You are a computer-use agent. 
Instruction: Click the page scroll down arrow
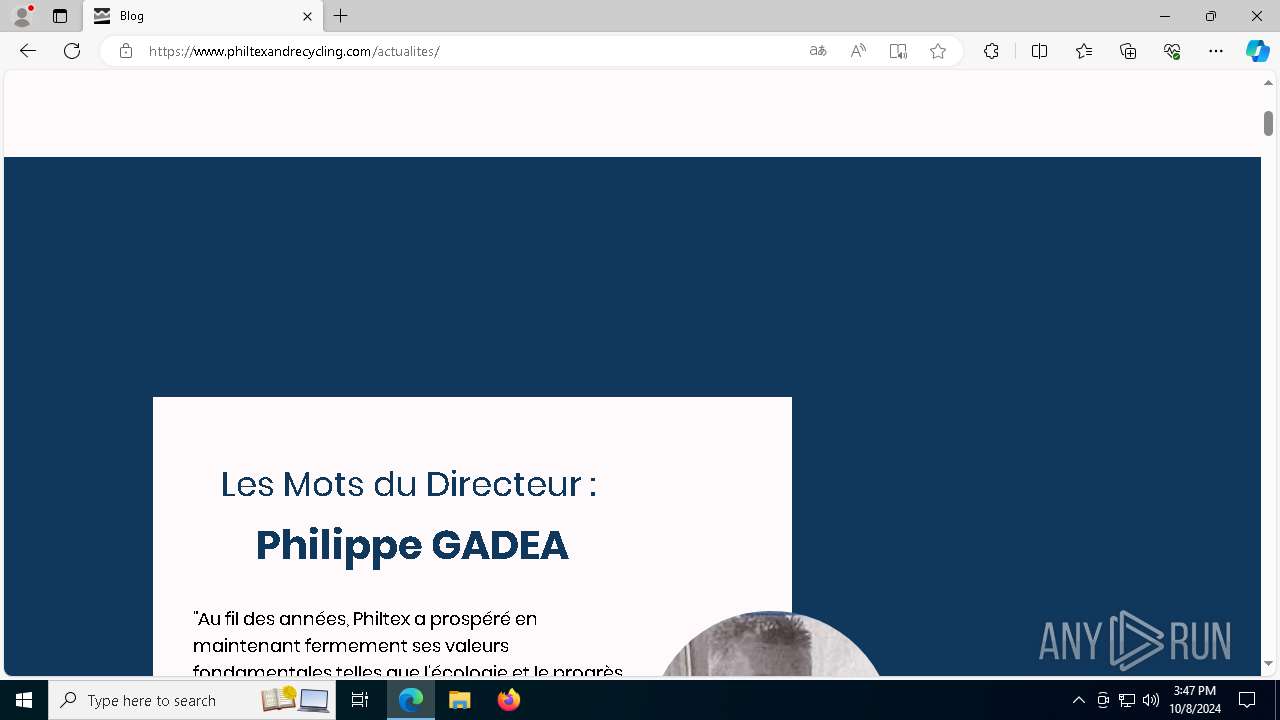[x=1268, y=663]
